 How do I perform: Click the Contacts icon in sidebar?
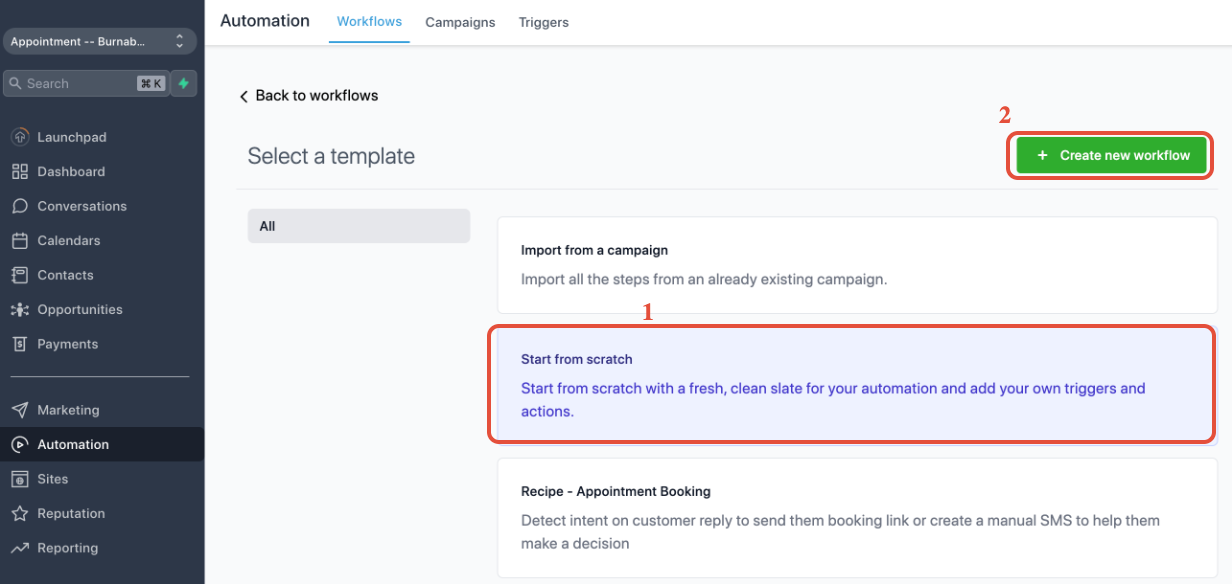[20, 275]
